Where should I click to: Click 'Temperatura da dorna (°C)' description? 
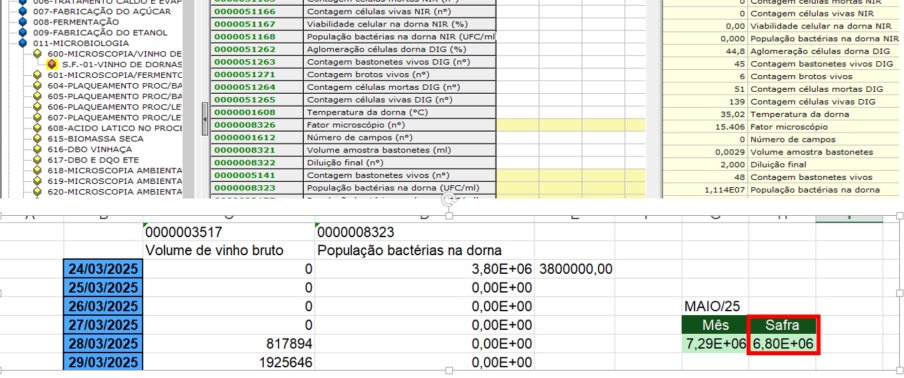(399, 112)
